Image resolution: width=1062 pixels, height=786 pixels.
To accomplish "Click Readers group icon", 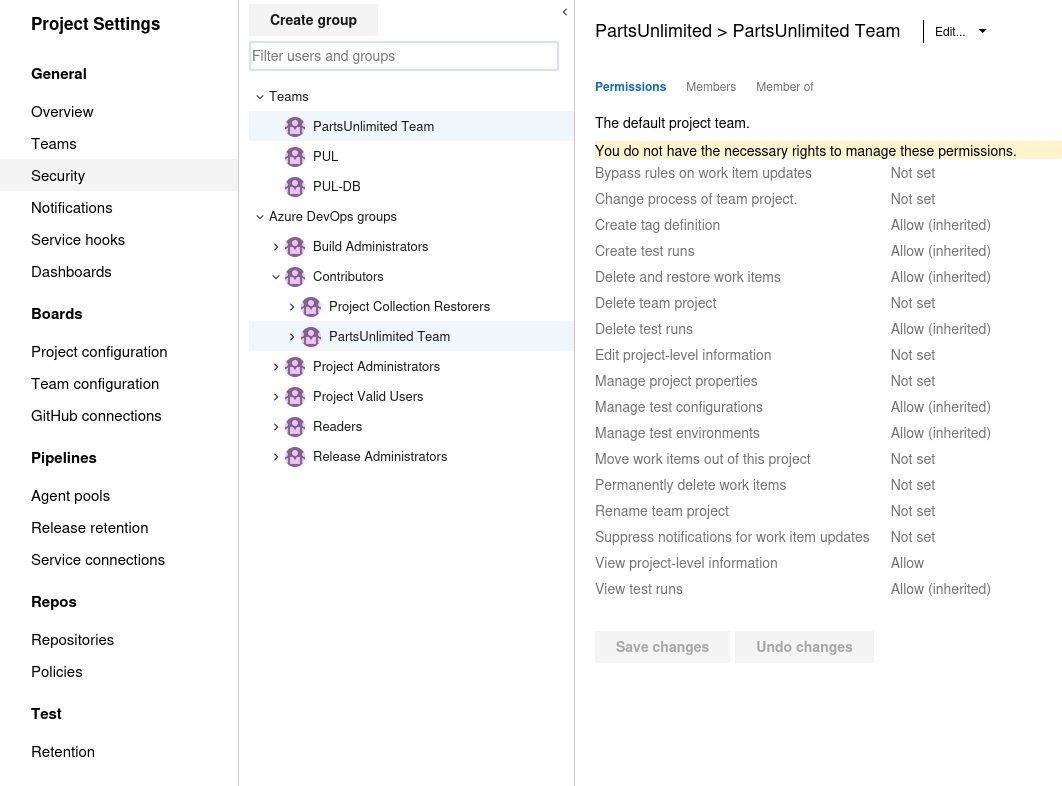I will pos(295,426).
